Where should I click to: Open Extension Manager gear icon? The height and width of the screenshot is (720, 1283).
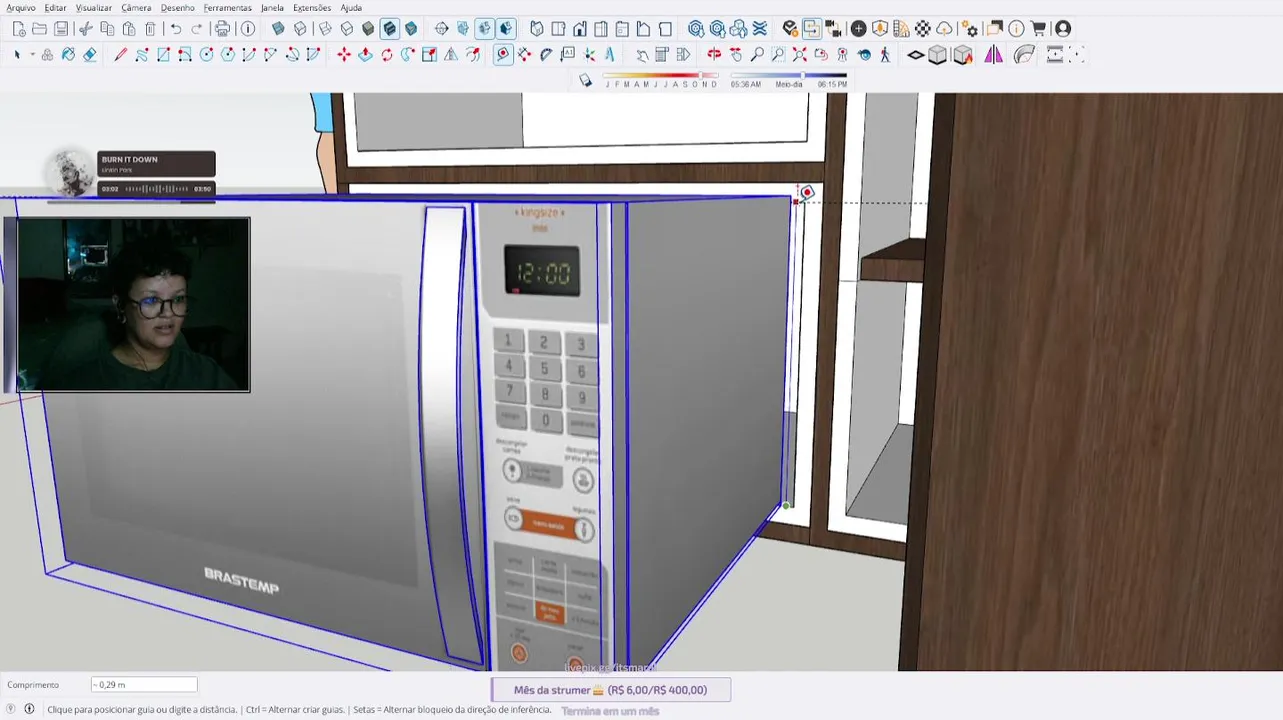point(967,29)
